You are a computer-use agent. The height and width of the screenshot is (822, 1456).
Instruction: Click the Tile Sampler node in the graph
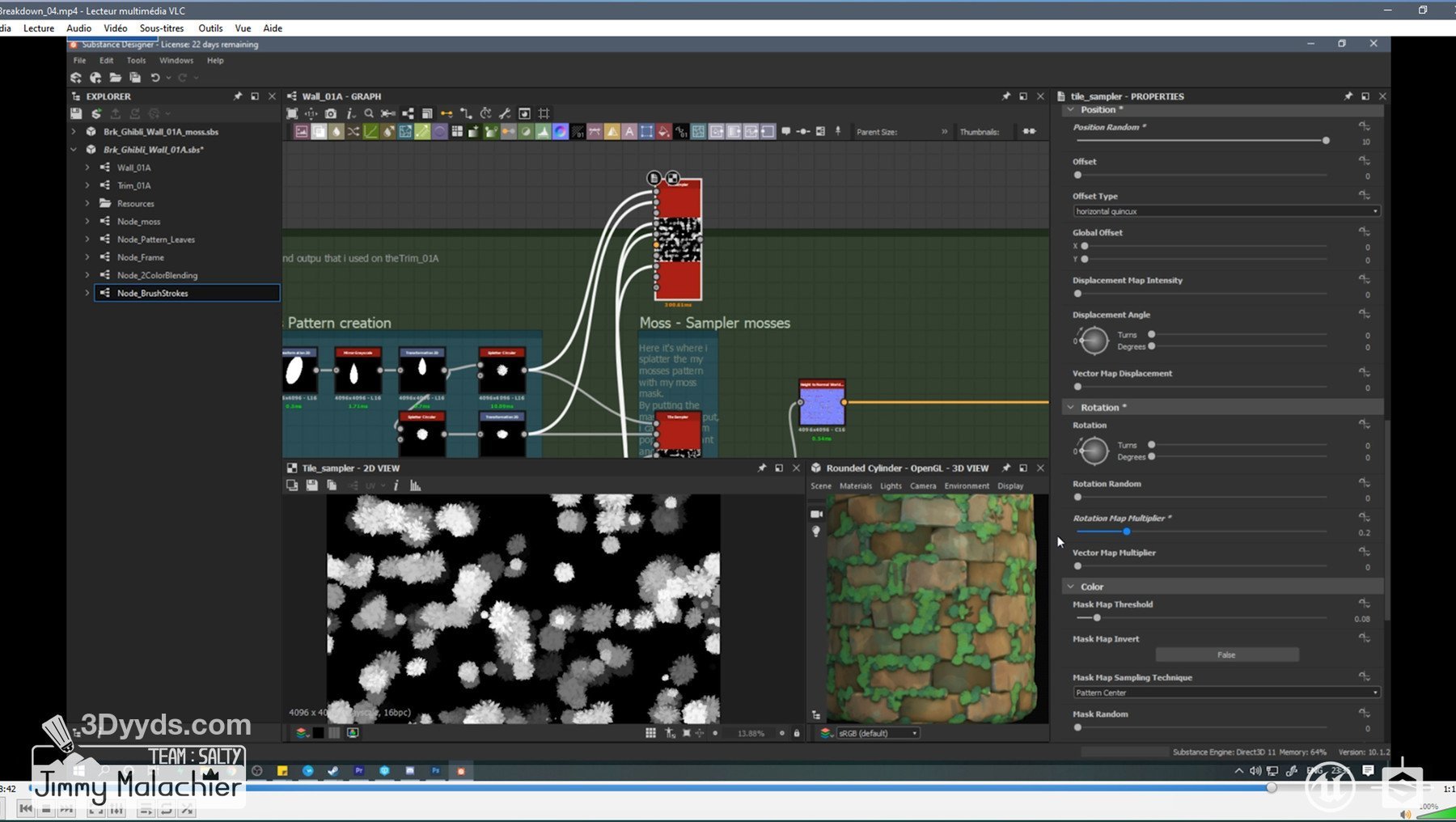tap(678, 240)
